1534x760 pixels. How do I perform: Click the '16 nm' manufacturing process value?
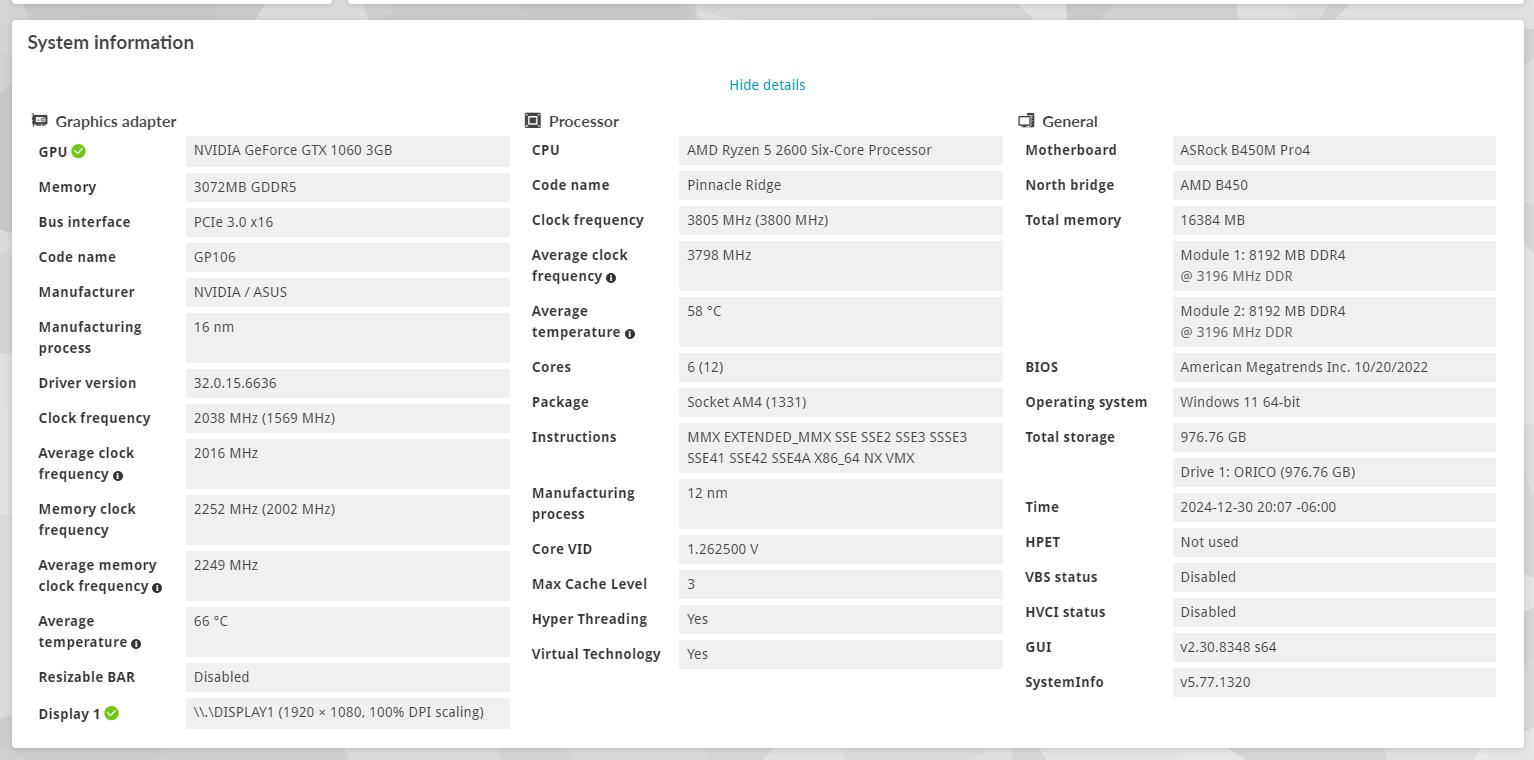[348, 338]
